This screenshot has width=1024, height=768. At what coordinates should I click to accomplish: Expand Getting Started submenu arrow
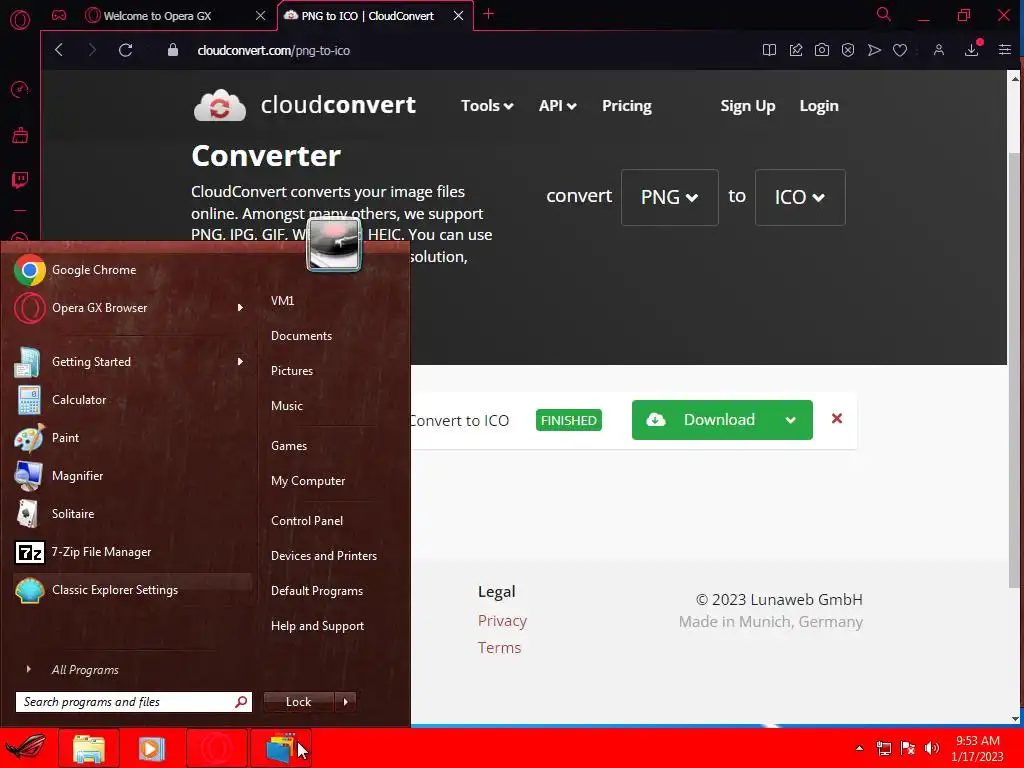tap(240, 361)
